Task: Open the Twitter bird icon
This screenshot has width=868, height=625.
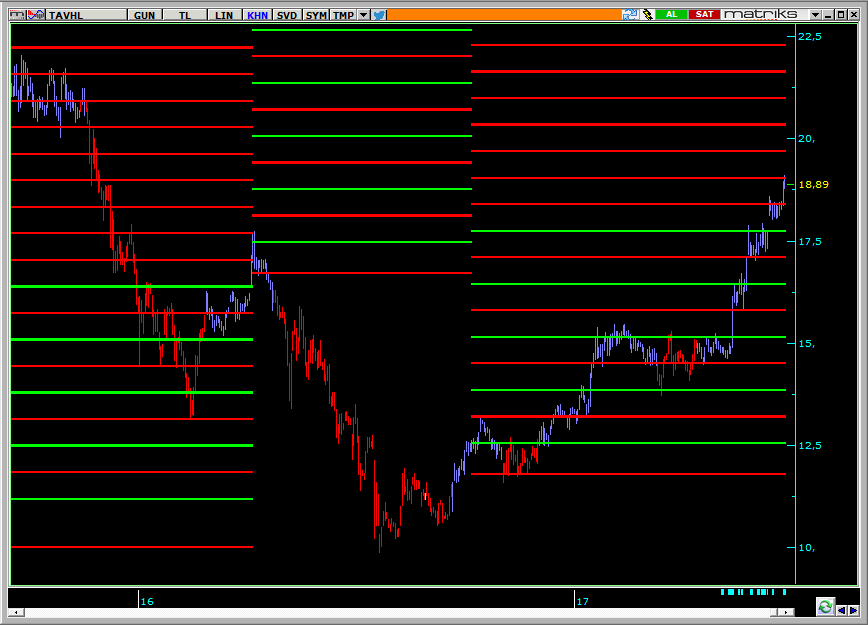Action: (379, 15)
